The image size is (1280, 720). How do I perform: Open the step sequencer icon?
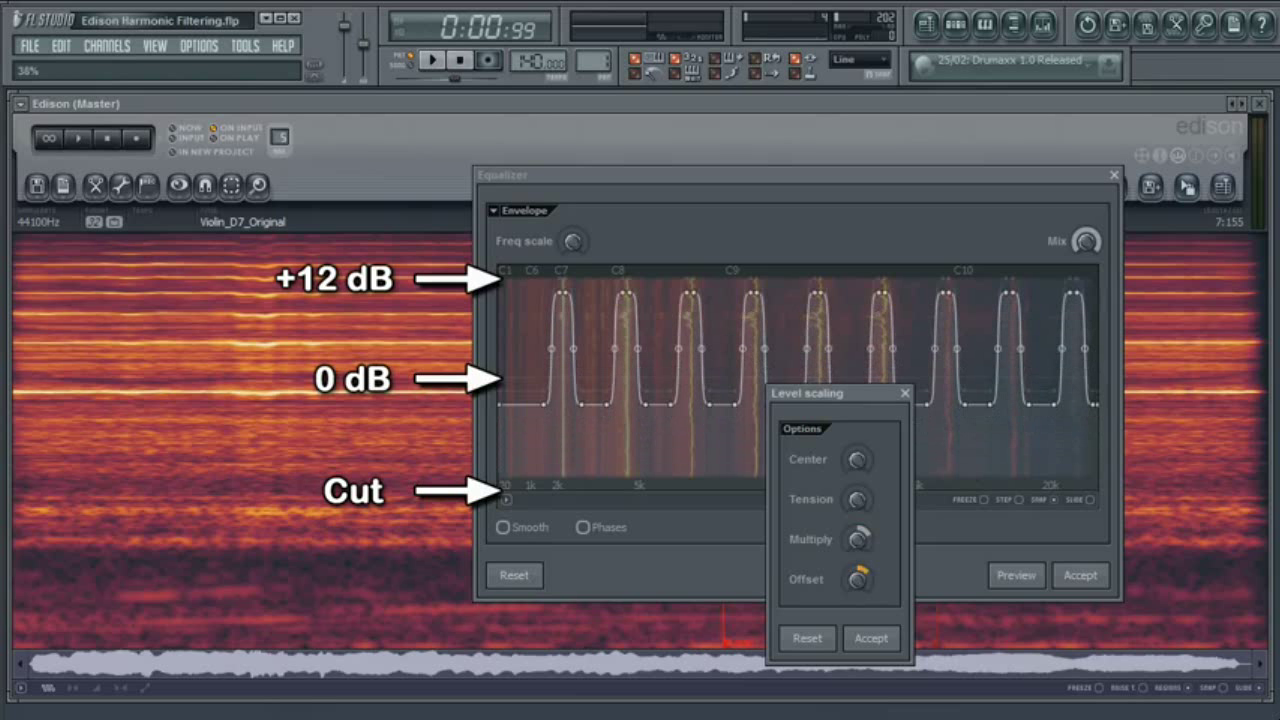(x=956, y=24)
